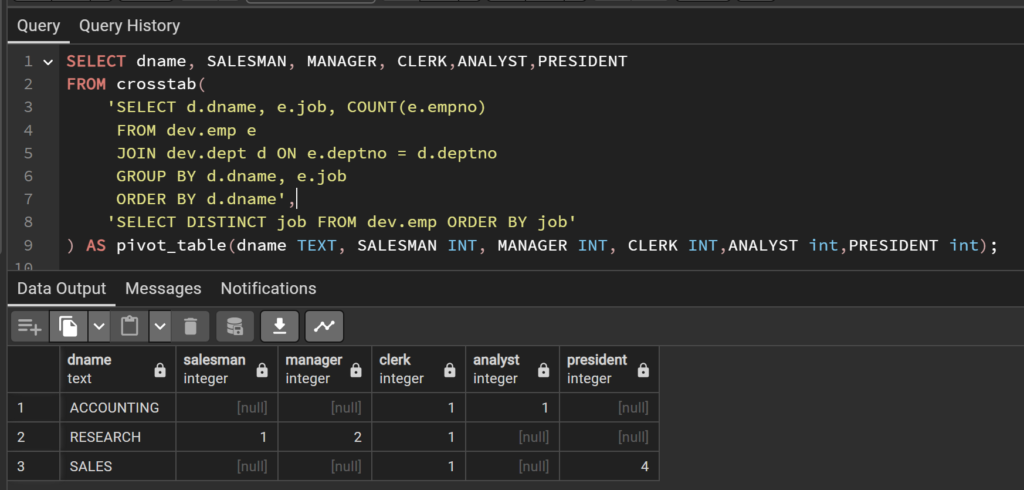1024x490 pixels.
Task: Click the lock icon in manager column
Action: pos(356,370)
